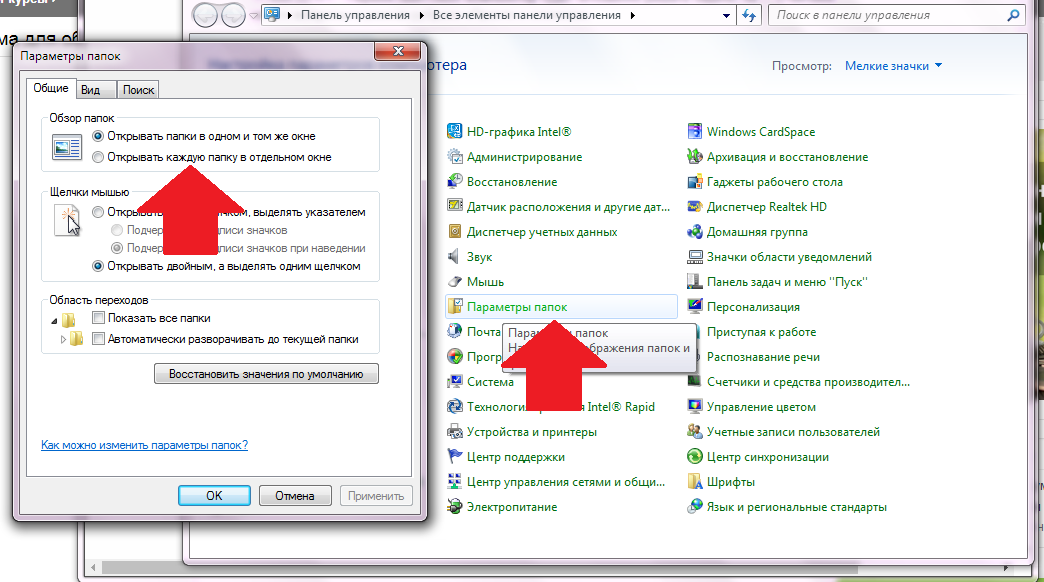Click the Отмена button

(295, 495)
